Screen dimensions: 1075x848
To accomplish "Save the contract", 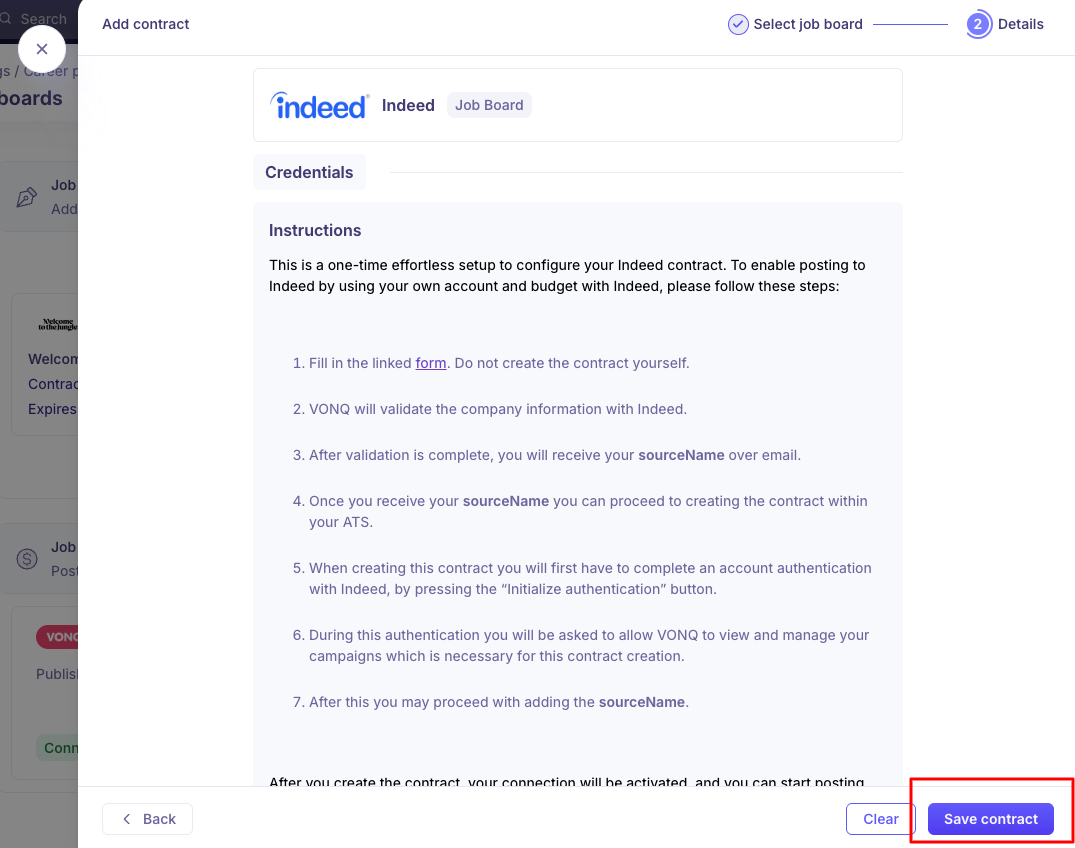I will pos(990,819).
